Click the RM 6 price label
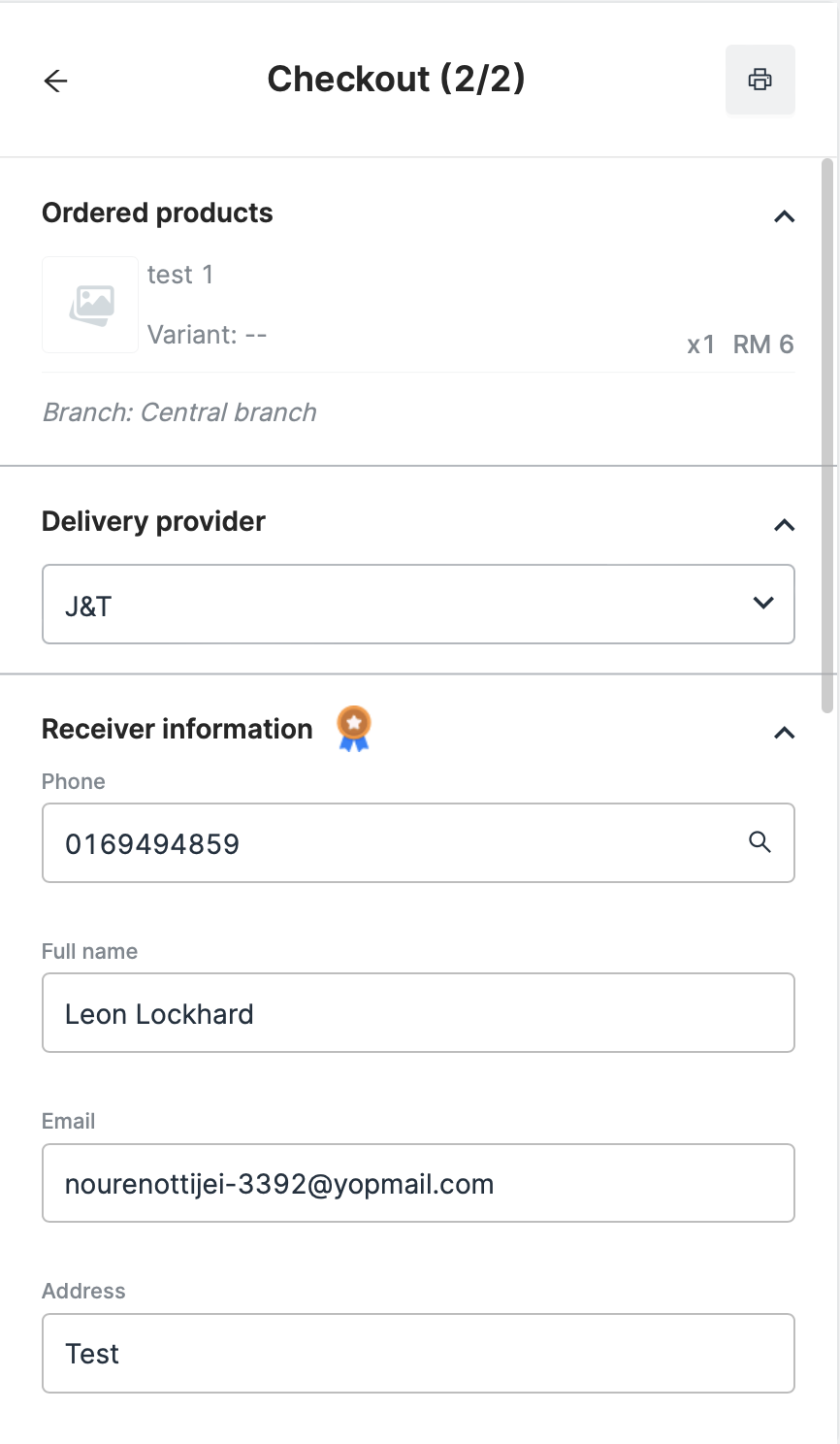840x1444 pixels. pyautogui.click(x=763, y=345)
